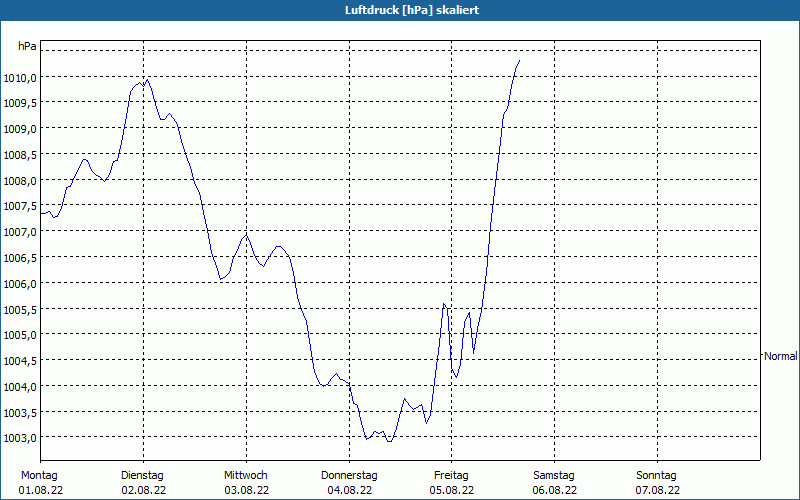Click the date 05.08.22
The image size is (800, 500).
[x=452, y=491]
